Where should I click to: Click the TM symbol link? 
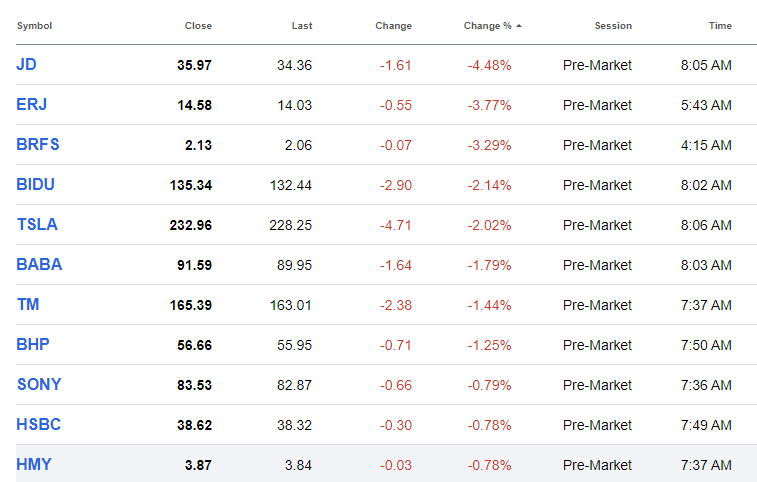point(28,304)
